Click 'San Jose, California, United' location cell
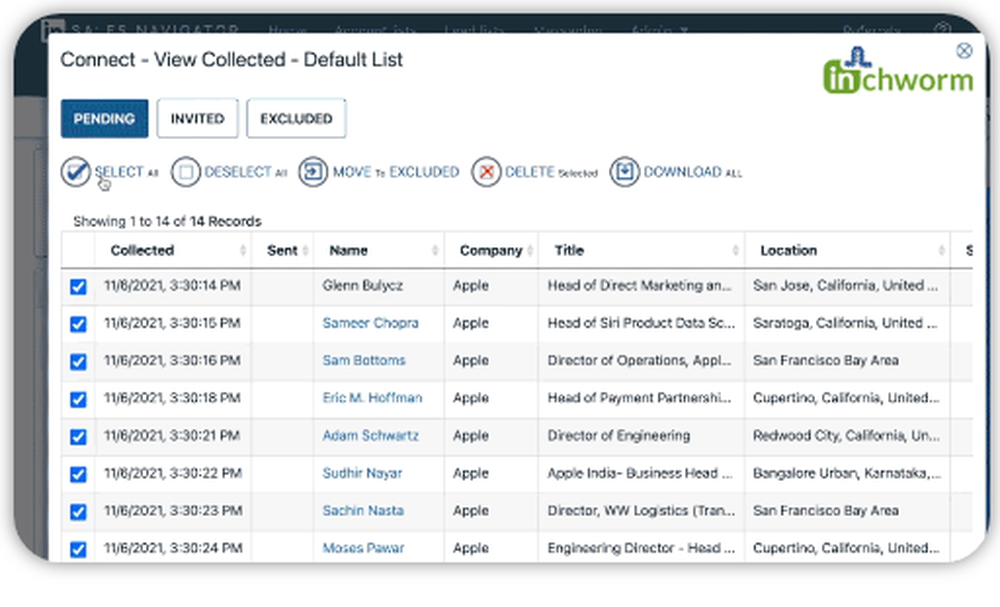1000x607 pixels. [846, 285]
